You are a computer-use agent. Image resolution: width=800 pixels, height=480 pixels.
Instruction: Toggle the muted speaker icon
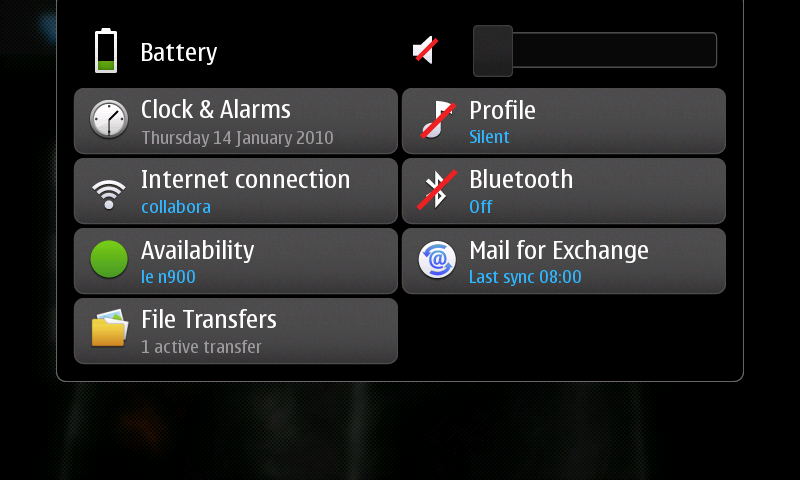426,50
